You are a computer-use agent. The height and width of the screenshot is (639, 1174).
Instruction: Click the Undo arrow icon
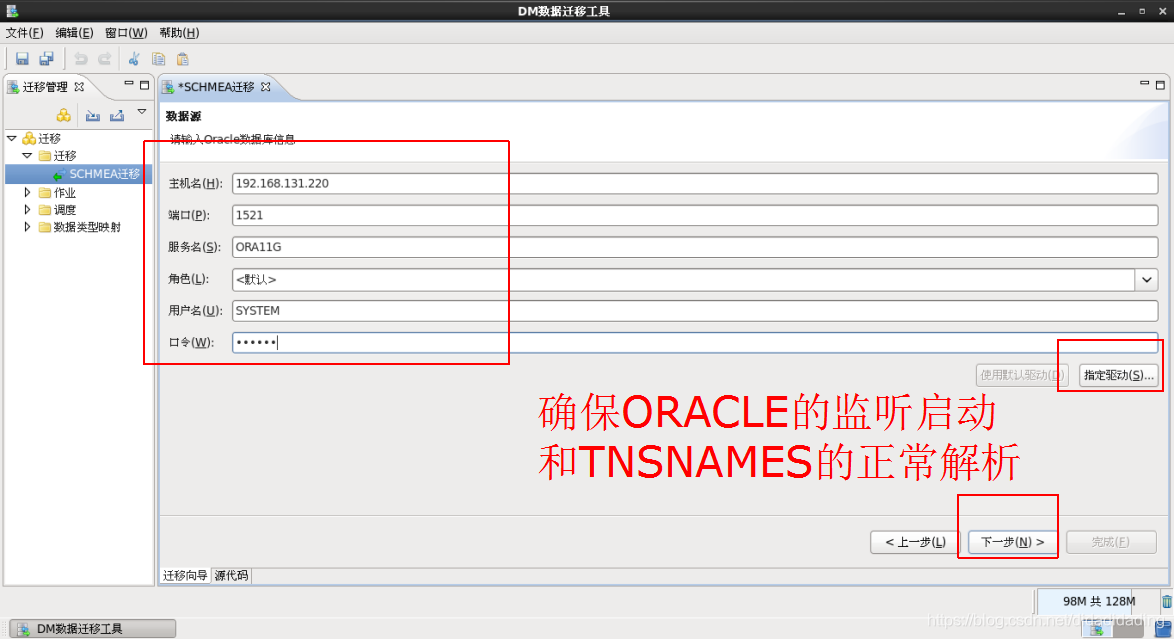click(x=81, y=58)
